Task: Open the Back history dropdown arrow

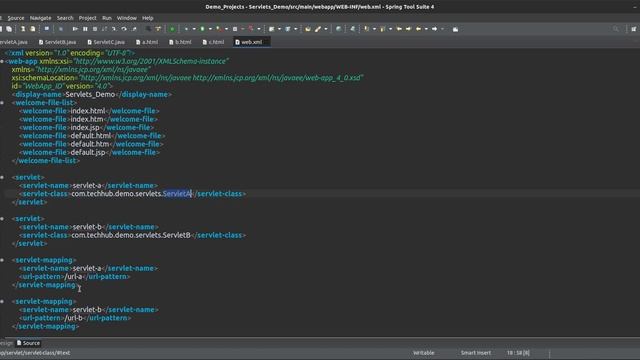Action: [x=426, y=29]
